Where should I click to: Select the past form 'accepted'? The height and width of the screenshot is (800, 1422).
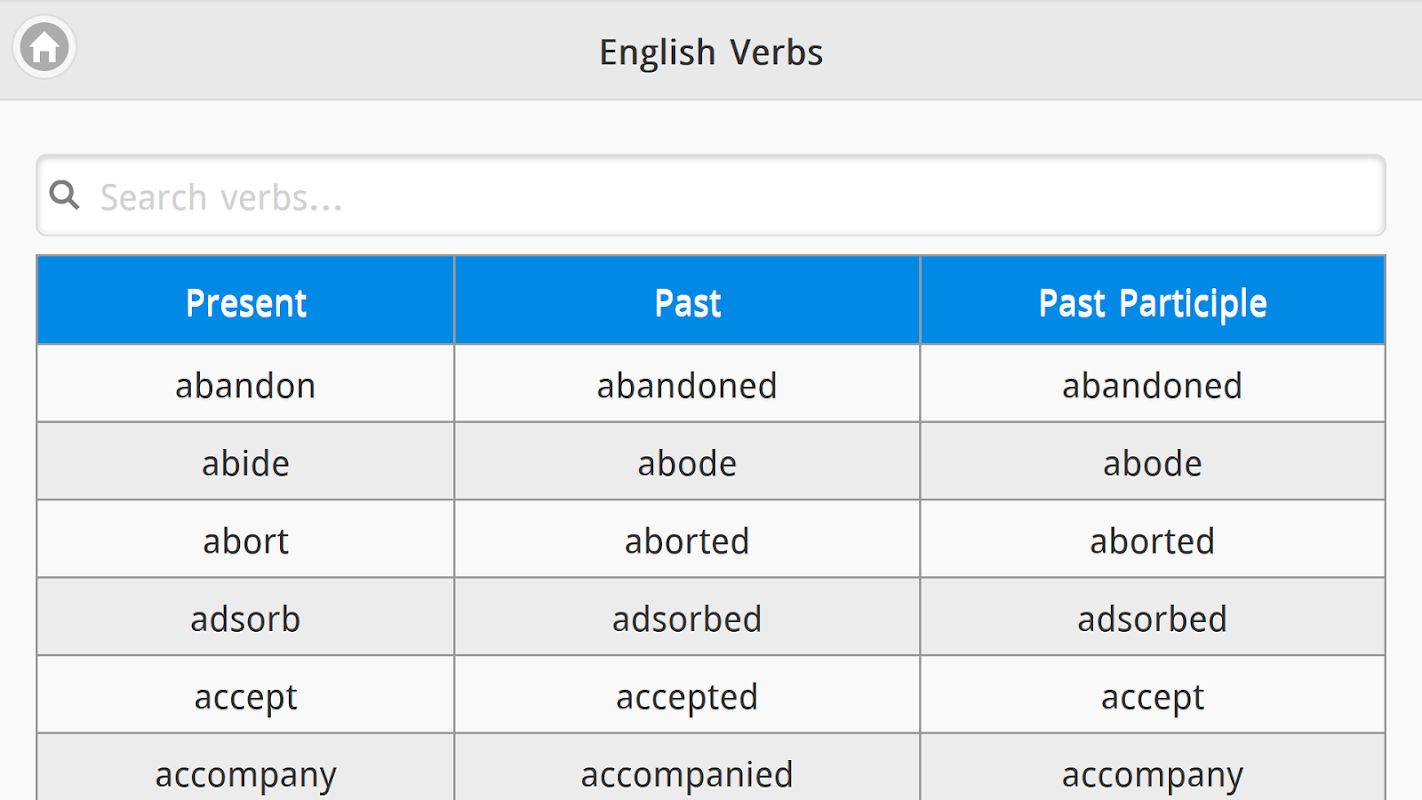pyautogui.click(x=687, y=698)
